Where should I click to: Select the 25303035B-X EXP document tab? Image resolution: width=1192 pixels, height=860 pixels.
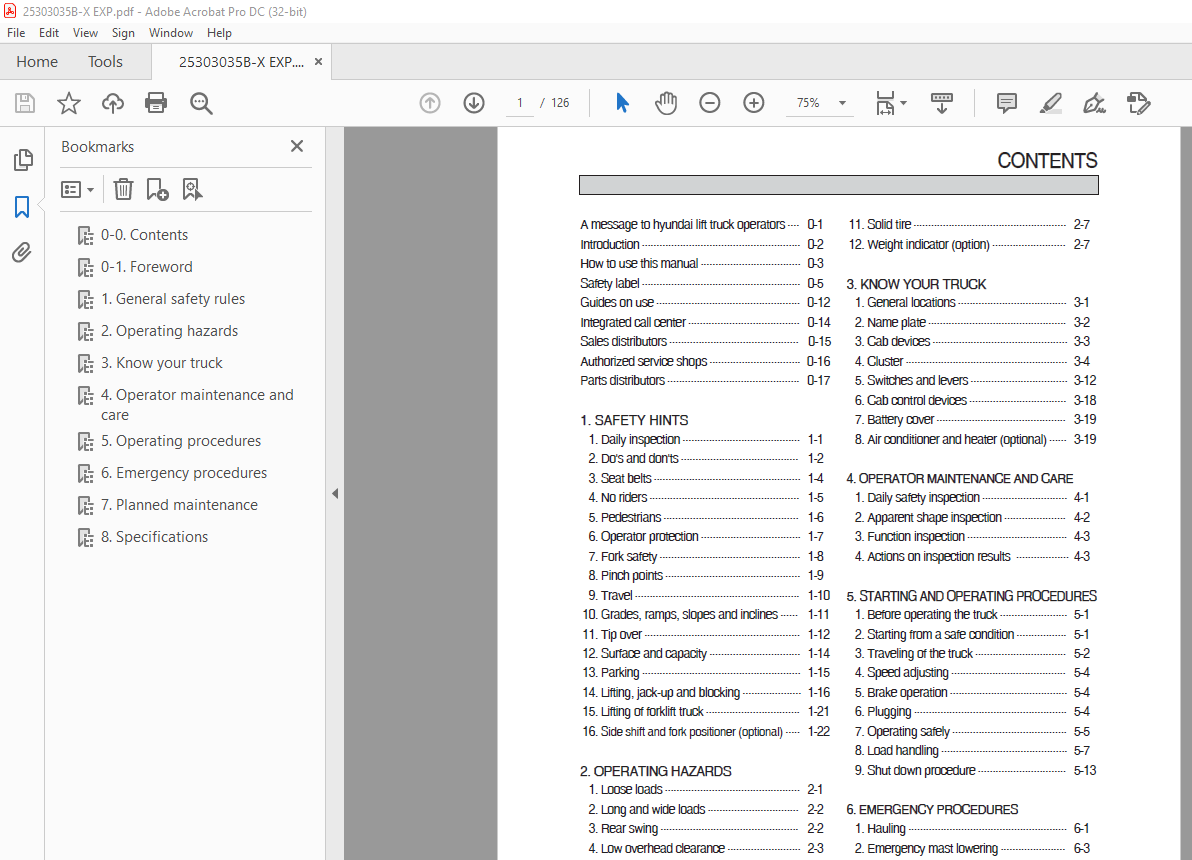(241, 62)
